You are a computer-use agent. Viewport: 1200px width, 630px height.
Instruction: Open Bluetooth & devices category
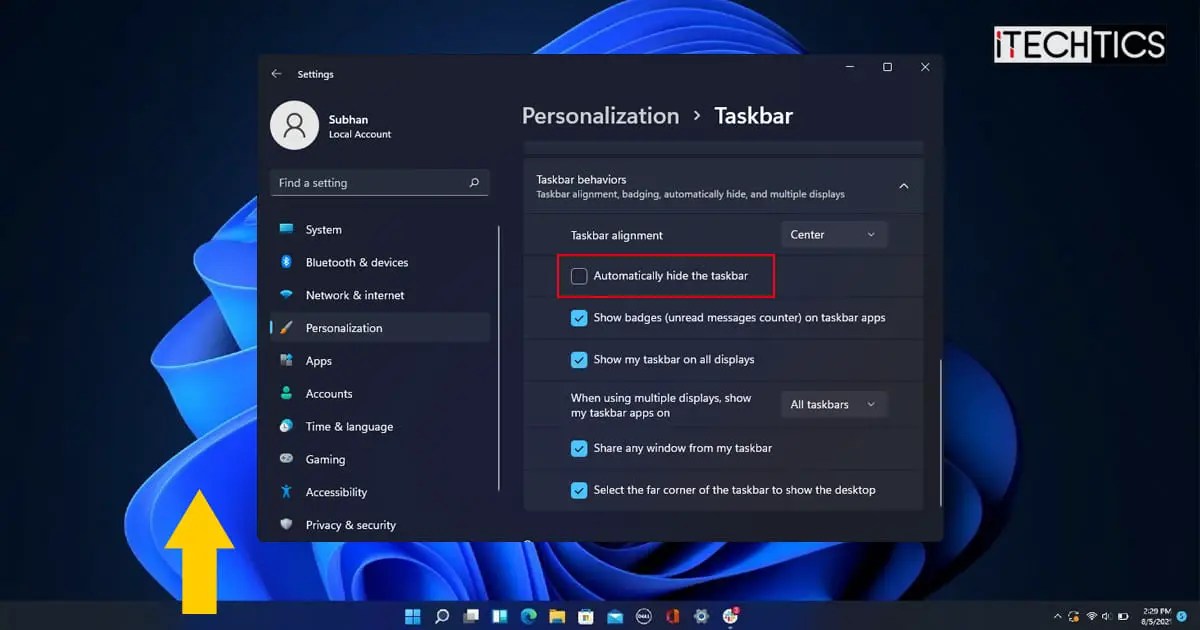tap(380, 262)
